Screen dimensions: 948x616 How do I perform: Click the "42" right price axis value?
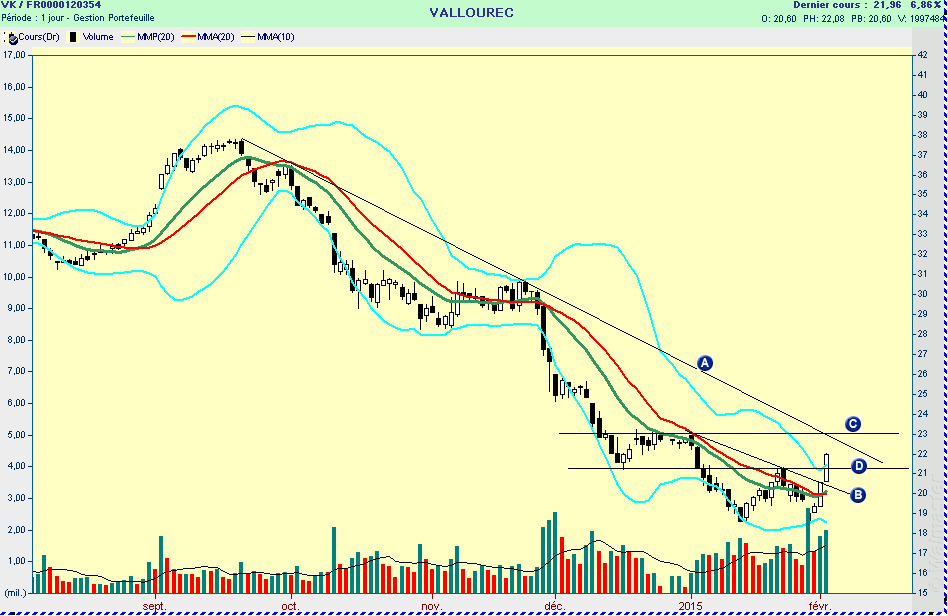[x=923, y=54]
